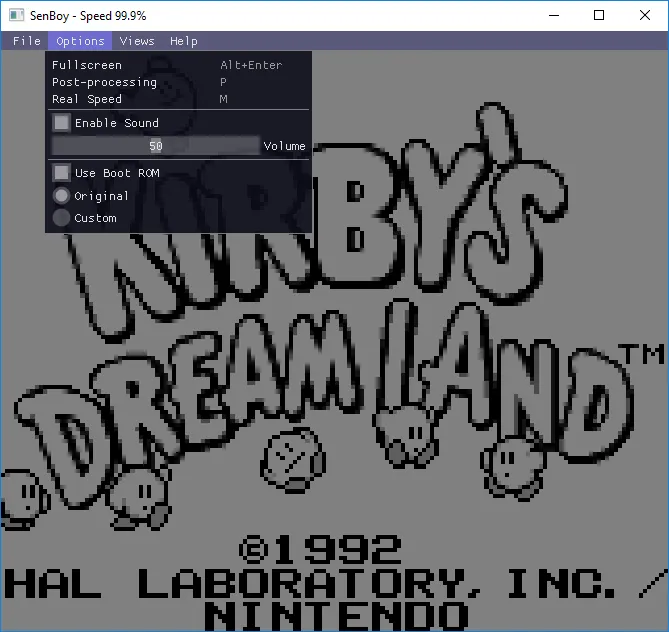Select the Original radio button
The width and height of the screenshot is (669, 632).
tap(61, 195)
